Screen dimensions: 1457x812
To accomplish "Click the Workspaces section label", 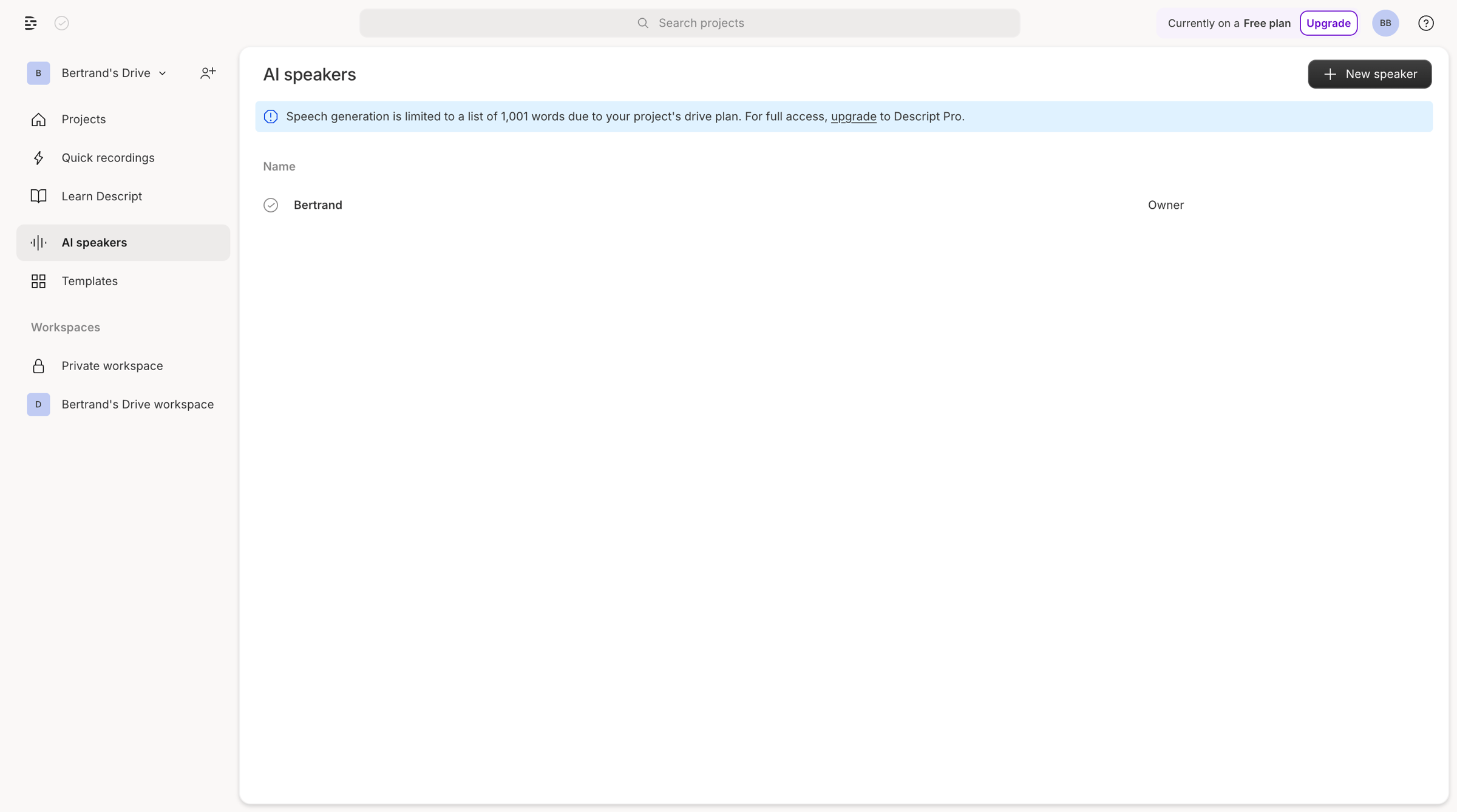I will (x=66, y=327).
